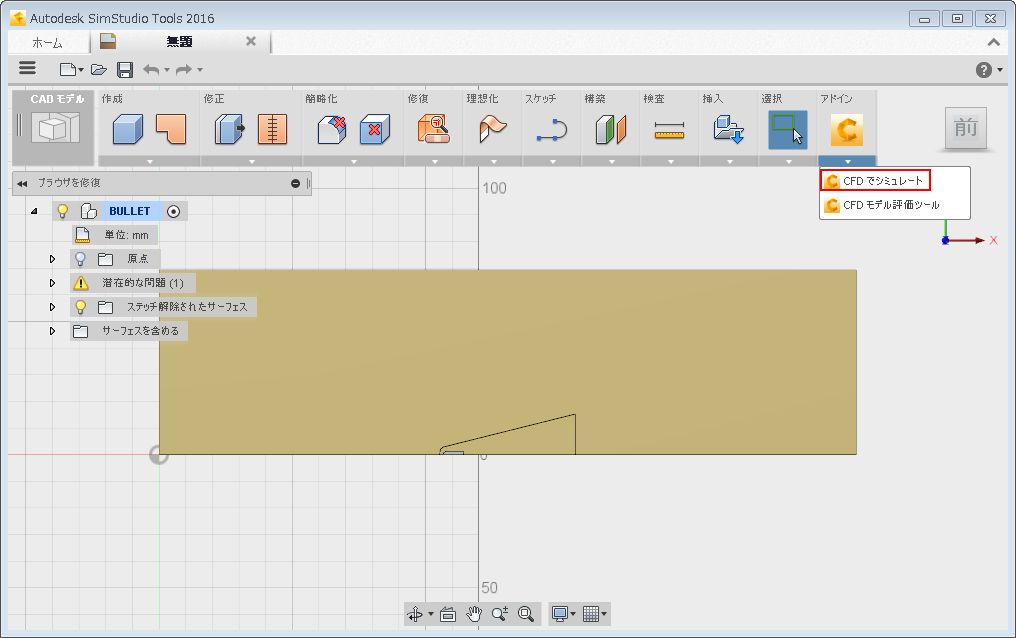Click the black circle button in browser header

(295, 183)
